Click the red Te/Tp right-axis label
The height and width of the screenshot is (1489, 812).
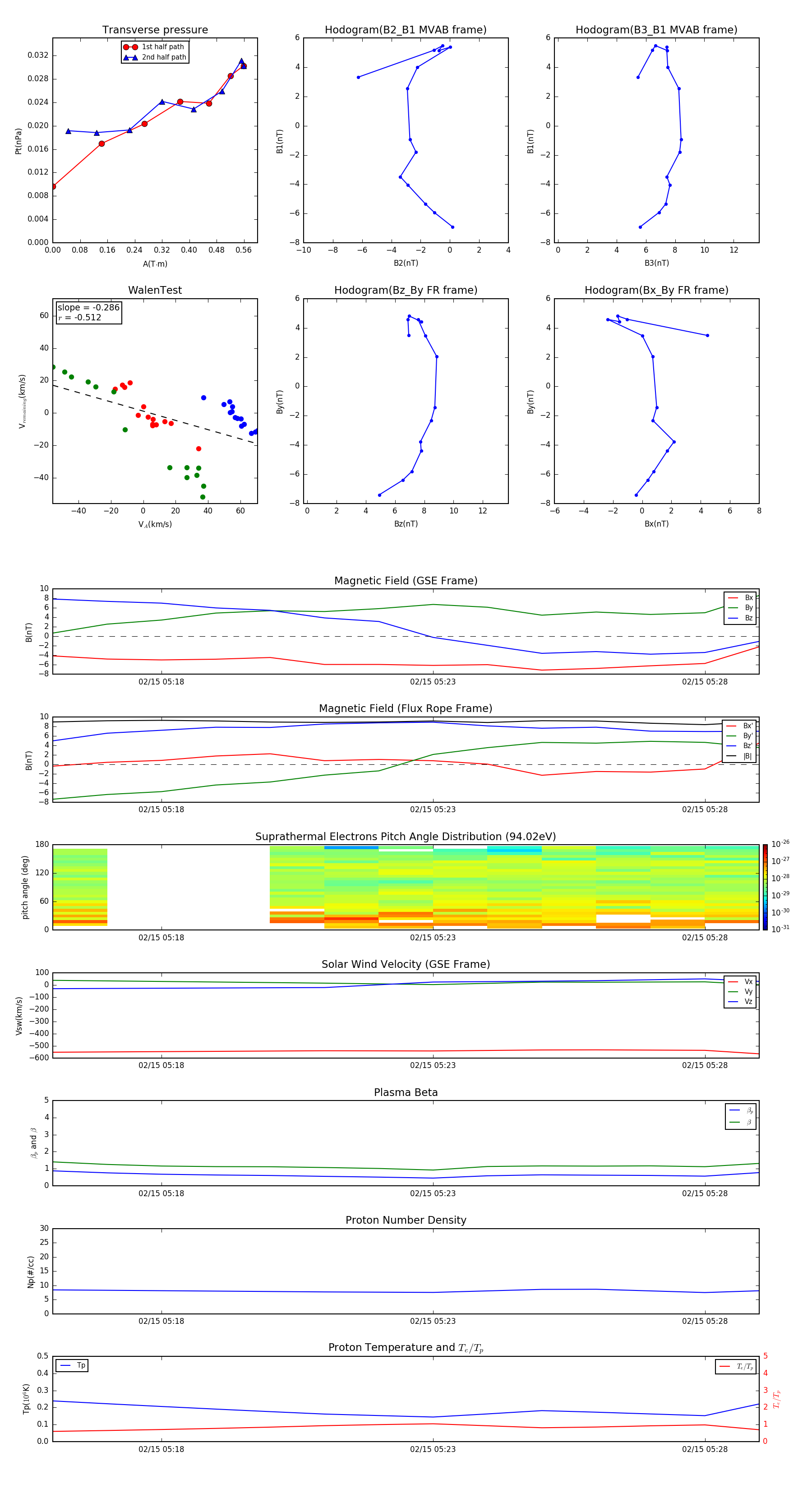coord(777,1399)
